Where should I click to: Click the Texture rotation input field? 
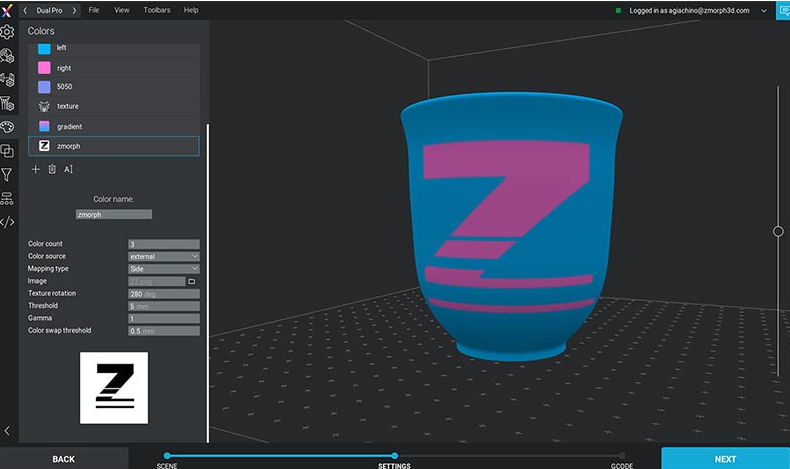pyautogui.click(x=164, y=294)
